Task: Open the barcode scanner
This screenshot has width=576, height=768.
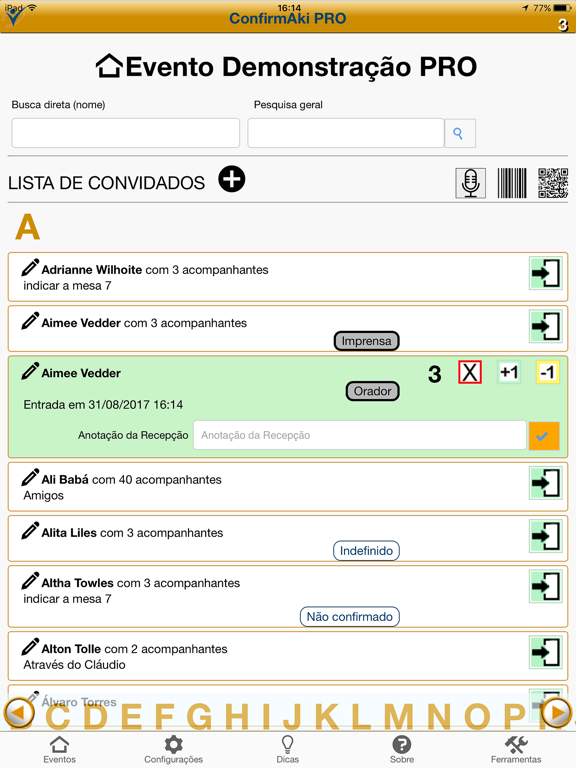Action: 512,183
